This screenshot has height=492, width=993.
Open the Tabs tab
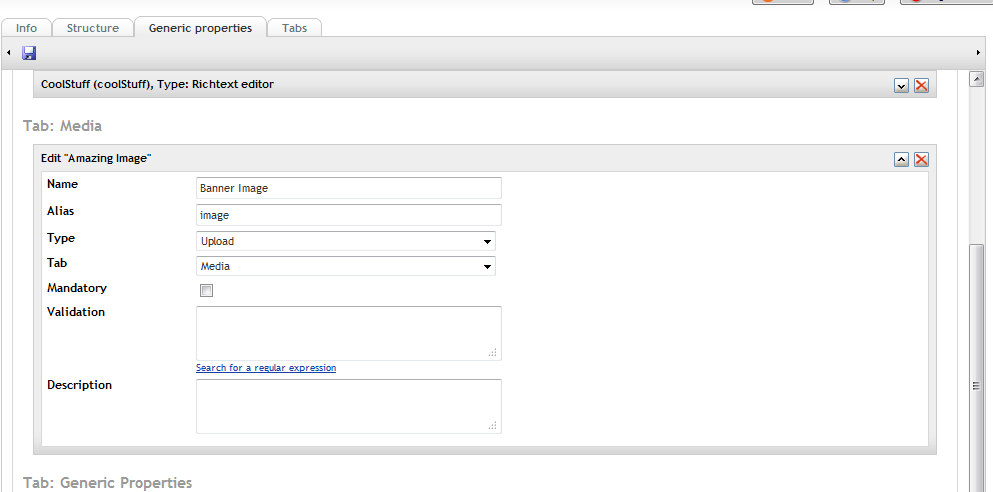[294, 28]
